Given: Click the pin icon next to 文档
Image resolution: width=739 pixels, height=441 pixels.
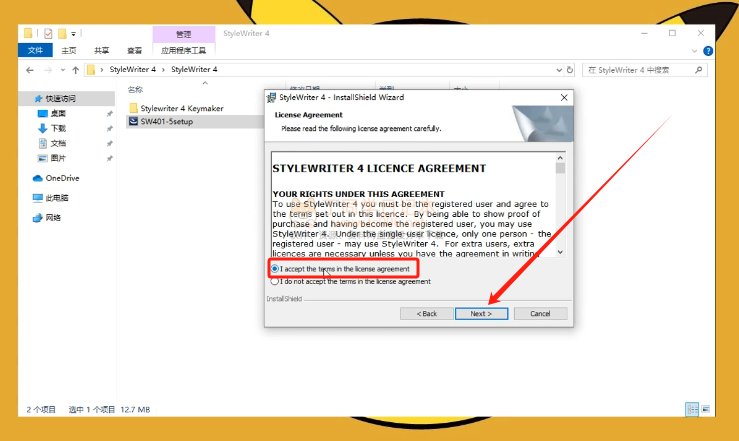Looking at the screenshot, I should (x=109, y=143).
